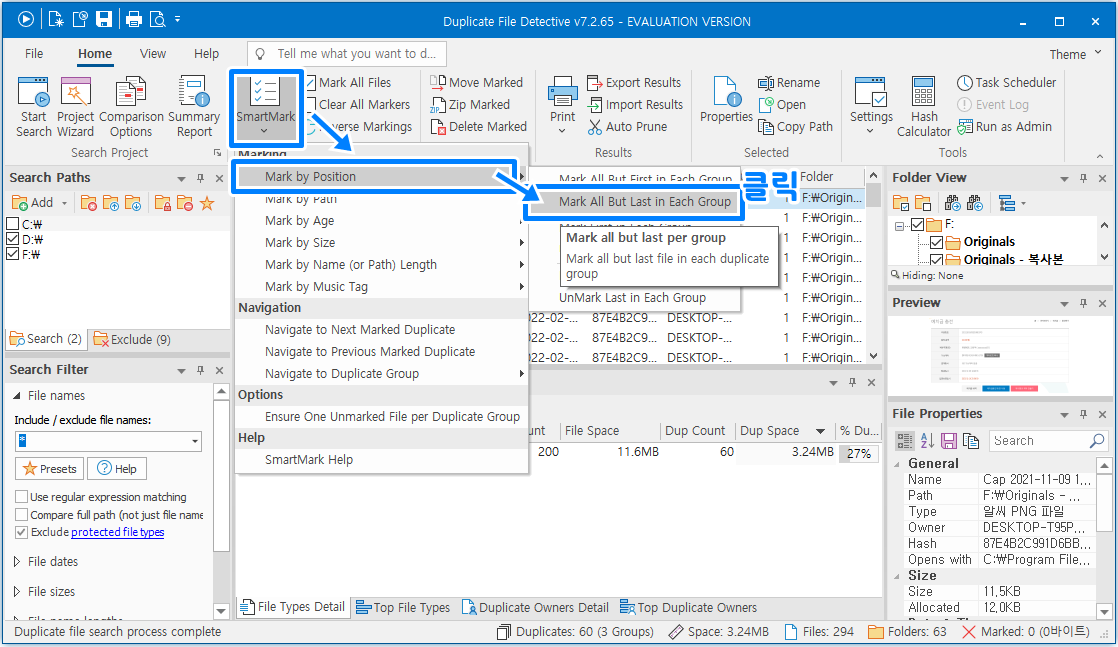The image size is (1118, 647).
Task: Click Export Results
Action: tap(634, 82)
